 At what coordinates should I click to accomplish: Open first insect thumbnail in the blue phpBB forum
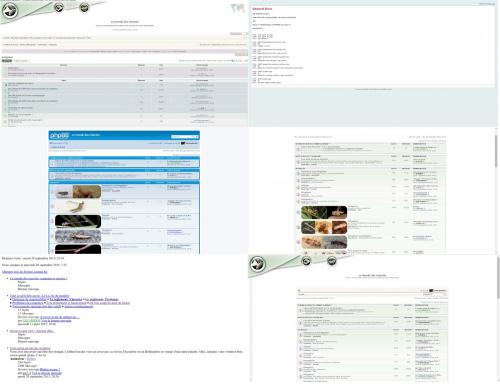[x=78, y=192]
